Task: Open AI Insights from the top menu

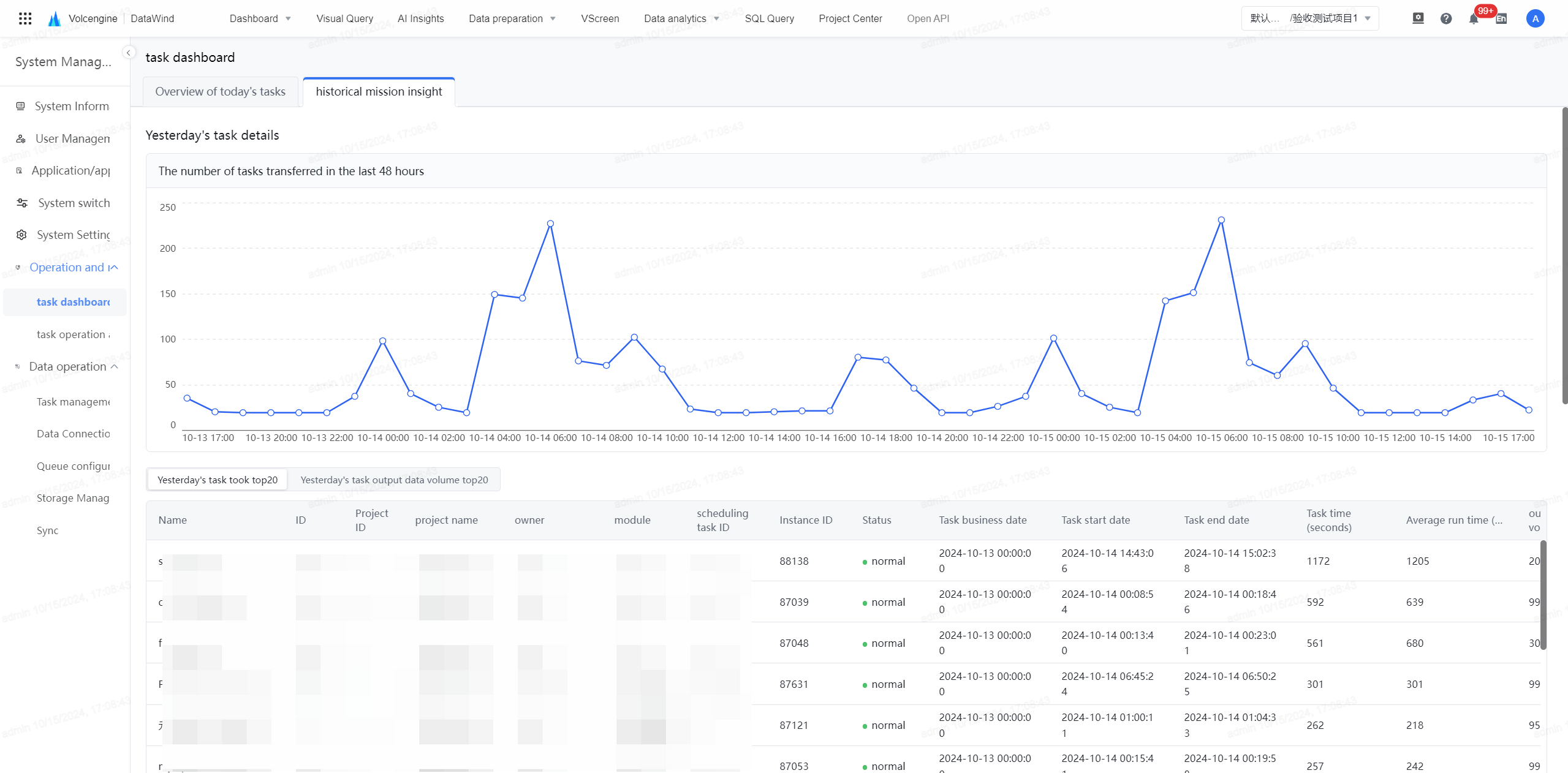Action: pyautogui.click(x=420, y=18)
